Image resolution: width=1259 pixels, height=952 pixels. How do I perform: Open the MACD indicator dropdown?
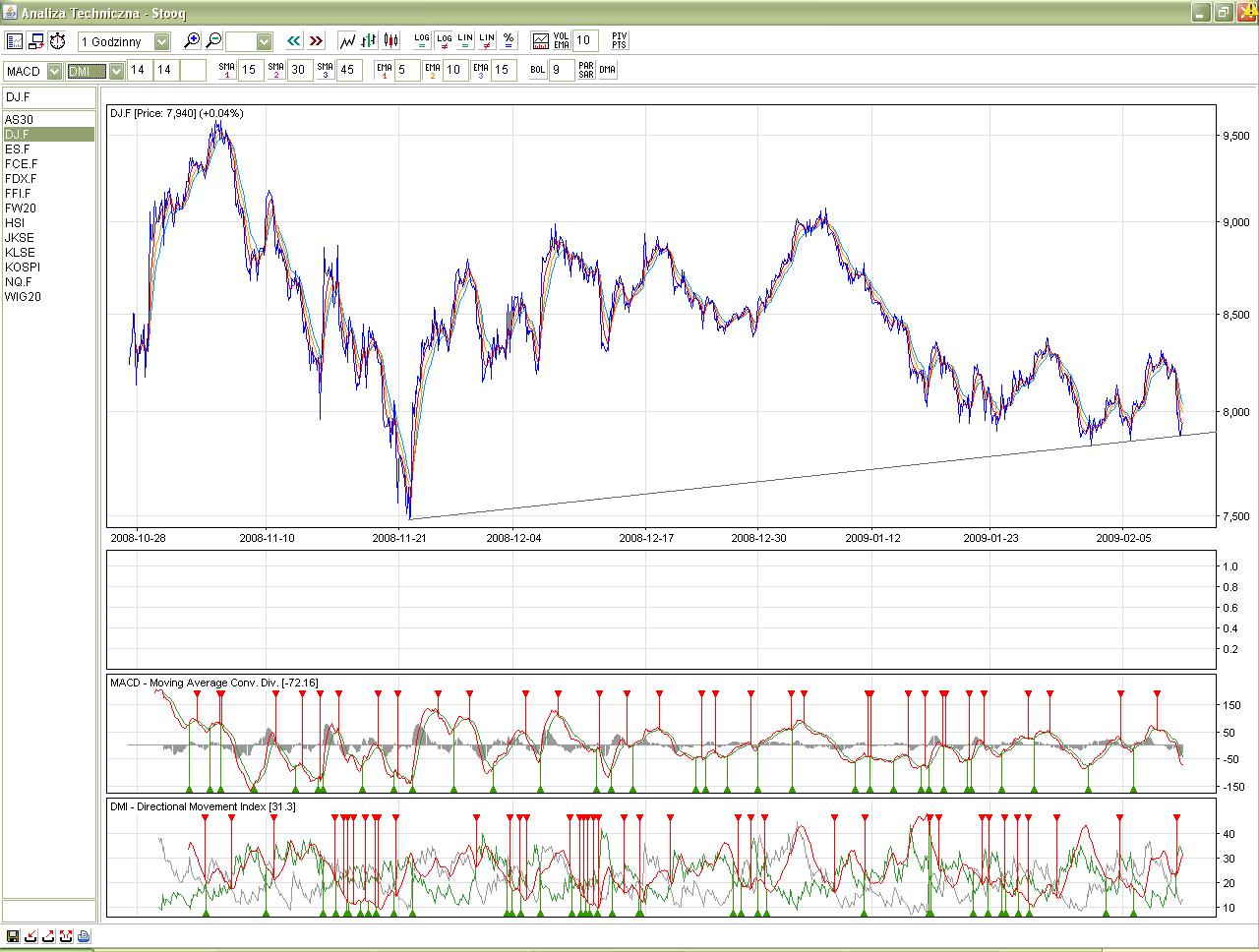click(x=53, y=71)
